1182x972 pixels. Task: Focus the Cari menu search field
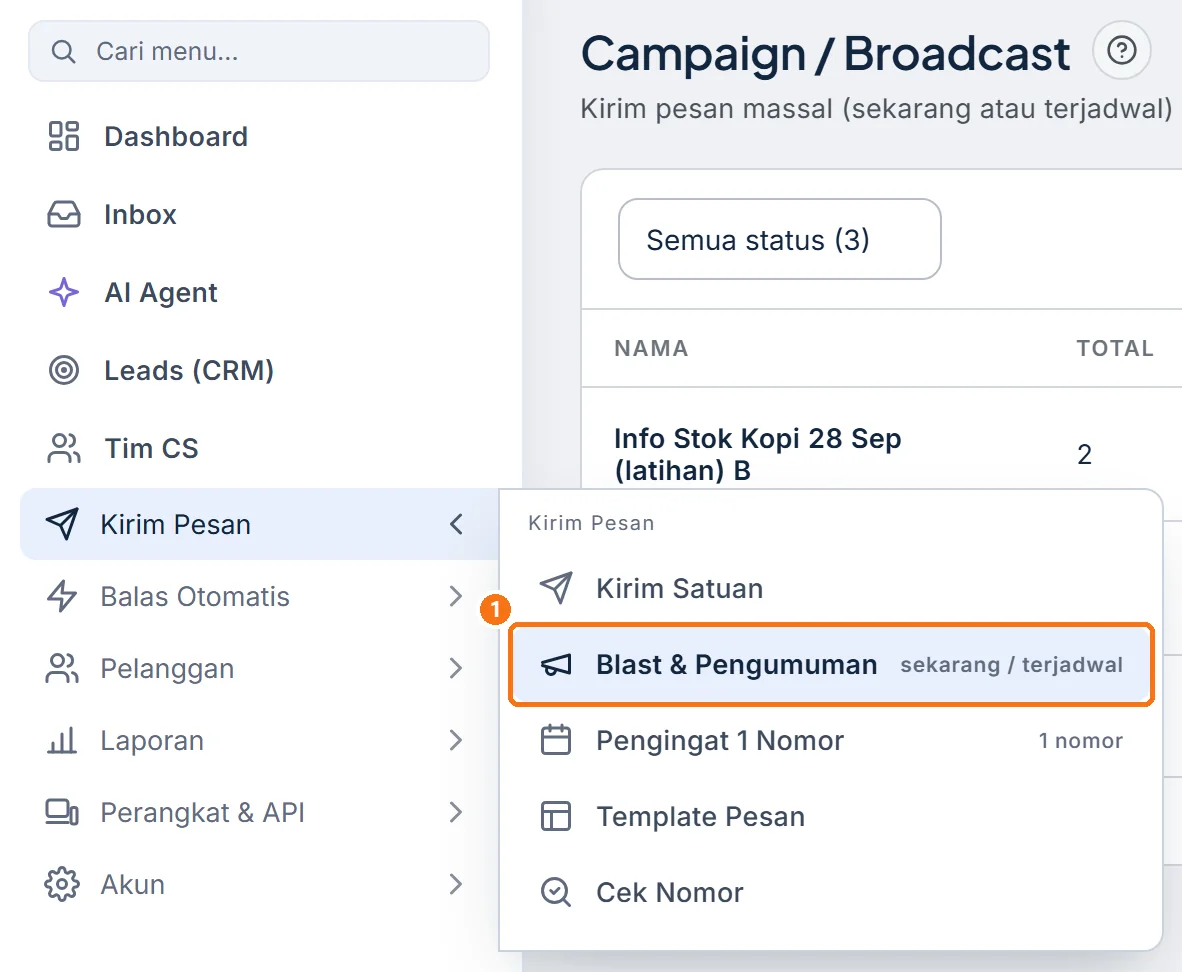pyautogui.click(x=259, y=51)
